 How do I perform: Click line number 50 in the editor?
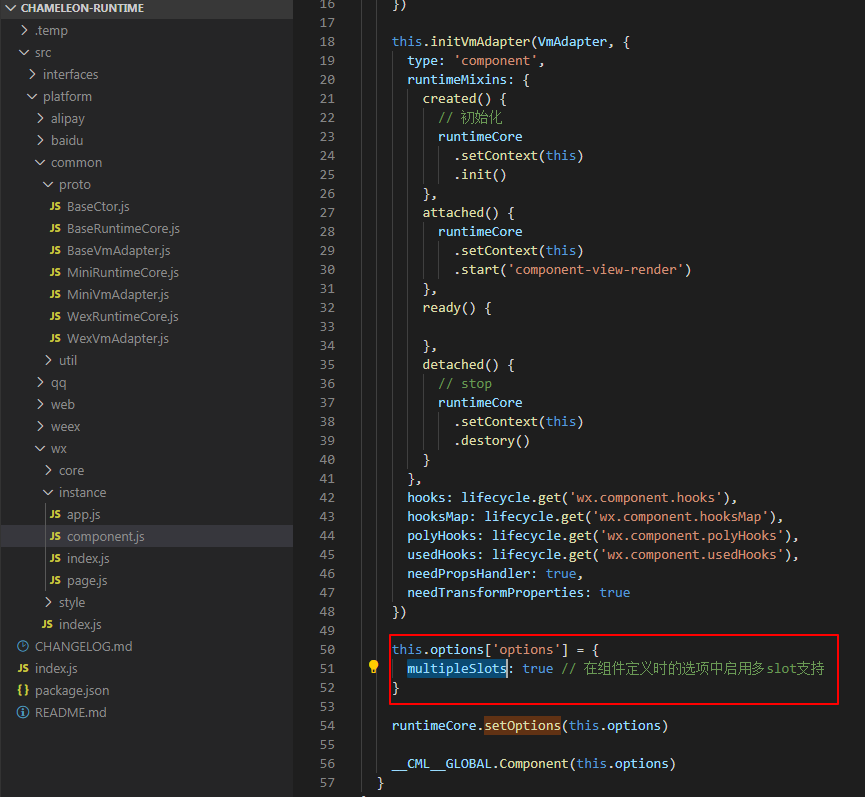(327, 649)
